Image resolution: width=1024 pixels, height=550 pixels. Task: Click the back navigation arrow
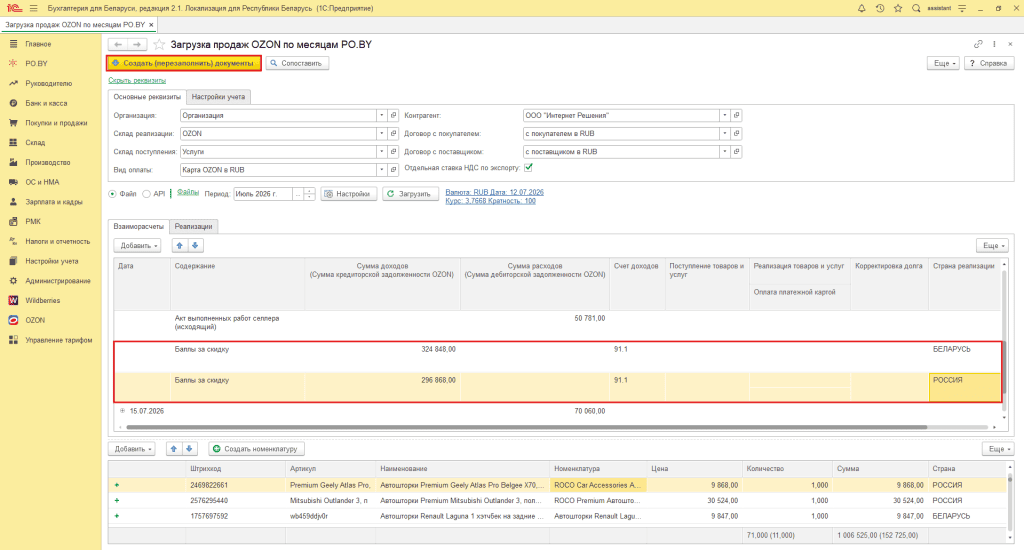coord(118,44)
